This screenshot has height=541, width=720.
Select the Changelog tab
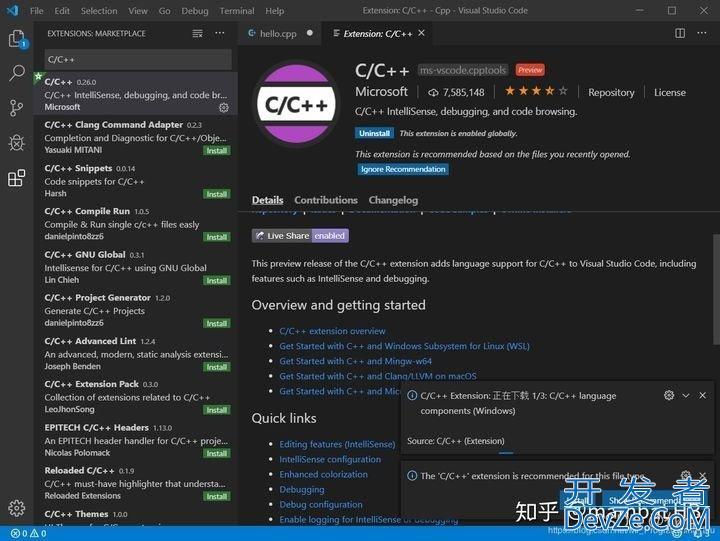point(393,200)
